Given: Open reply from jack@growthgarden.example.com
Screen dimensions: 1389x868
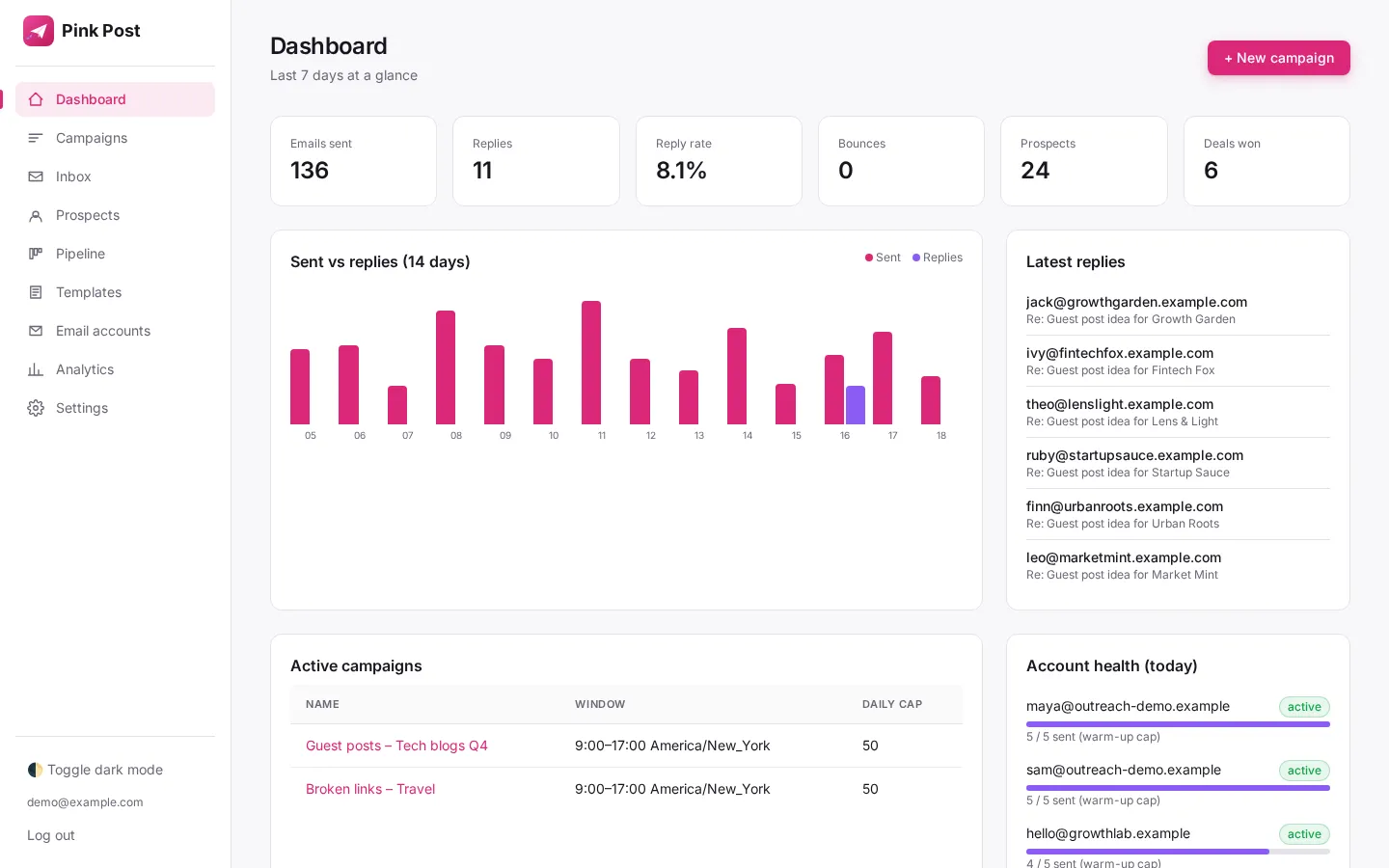Looking at the screenshot, I should tap(1178, 310).
